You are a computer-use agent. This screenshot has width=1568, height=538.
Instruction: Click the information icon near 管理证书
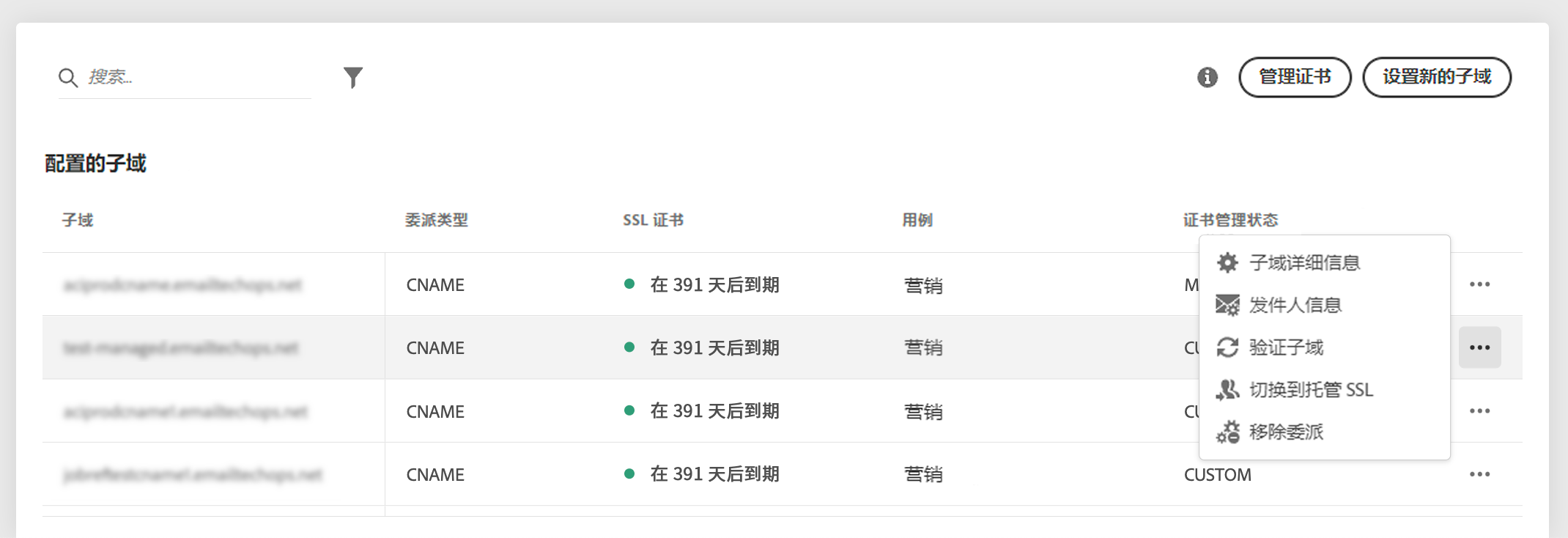pyautogui.click(x=1208, y=77)
